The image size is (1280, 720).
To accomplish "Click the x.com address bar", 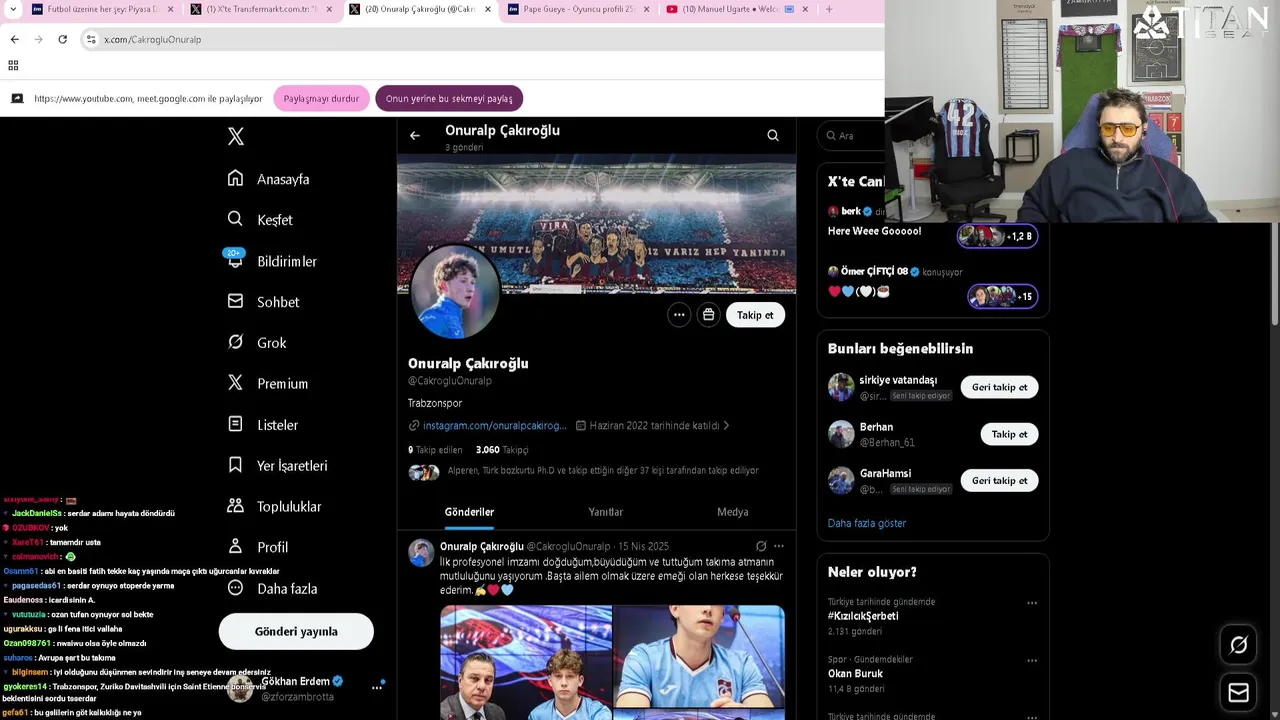I will [x=480, y=39].
